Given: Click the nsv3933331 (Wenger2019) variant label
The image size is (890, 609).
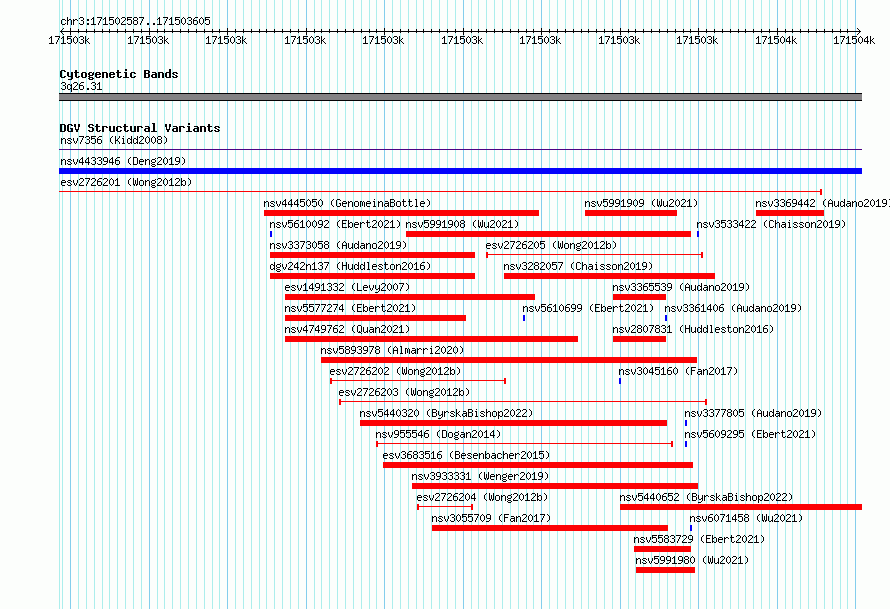Looking at the screenshot, I should [x=480, y=476].
